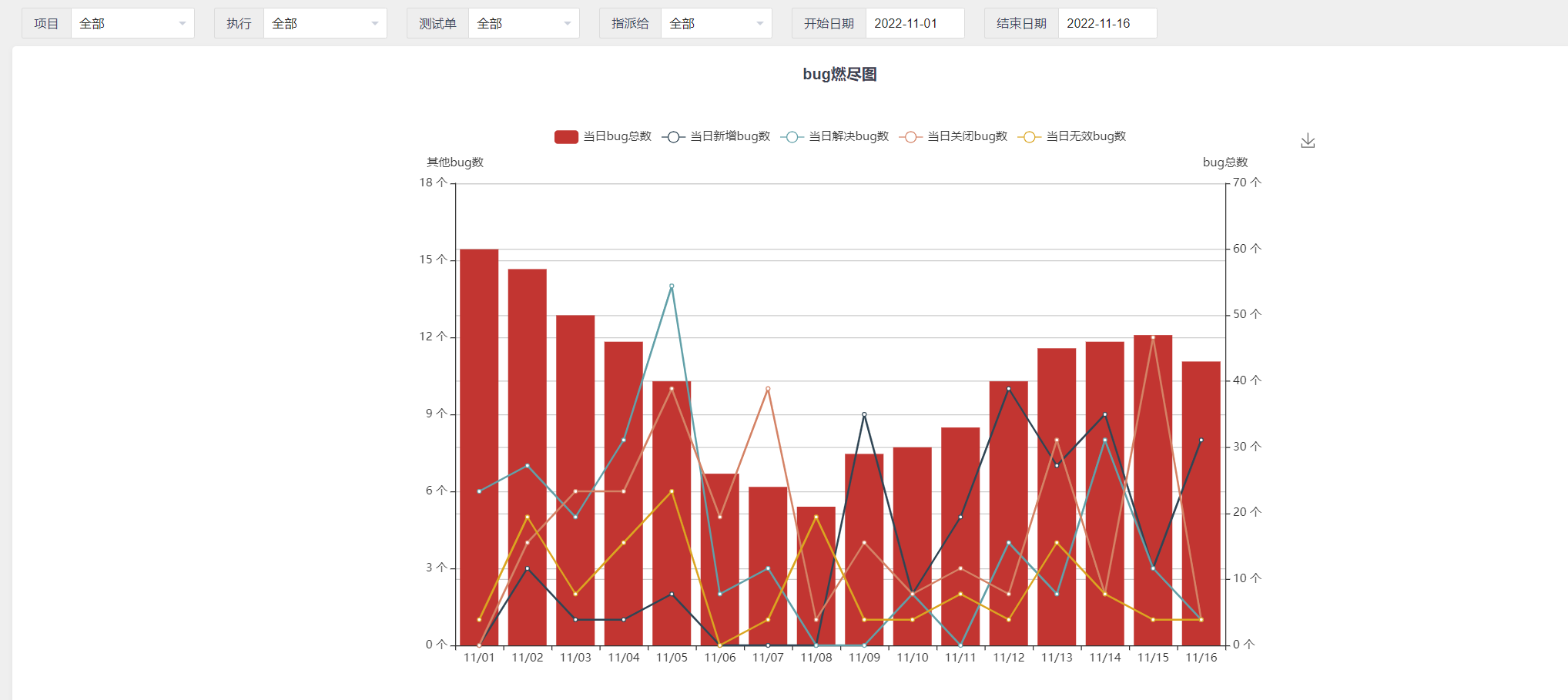Viewport: 1568px width, 700px height.
Task: Click the red bar for 11/02
Action: click(528, 457)
